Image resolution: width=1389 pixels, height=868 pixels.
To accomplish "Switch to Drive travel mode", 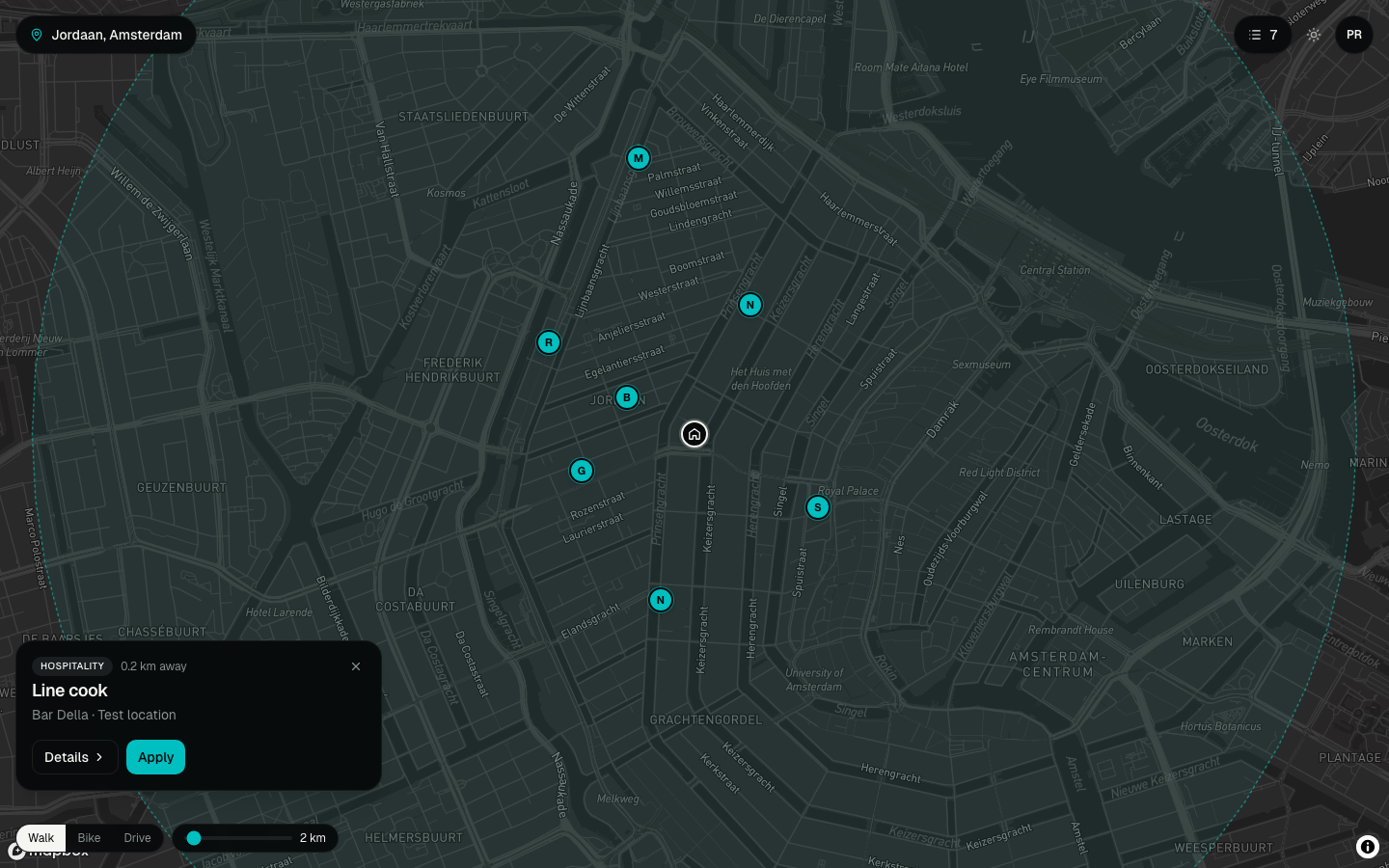I will pyautogui.click(x=137, y=838).
